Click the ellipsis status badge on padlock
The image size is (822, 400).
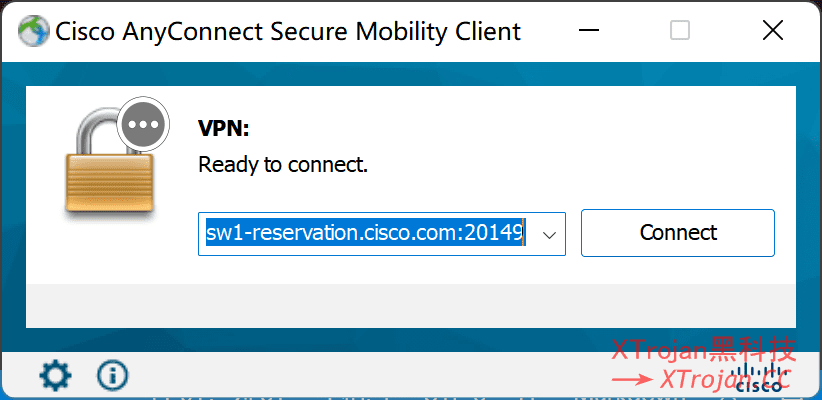(x=146, y=126)
